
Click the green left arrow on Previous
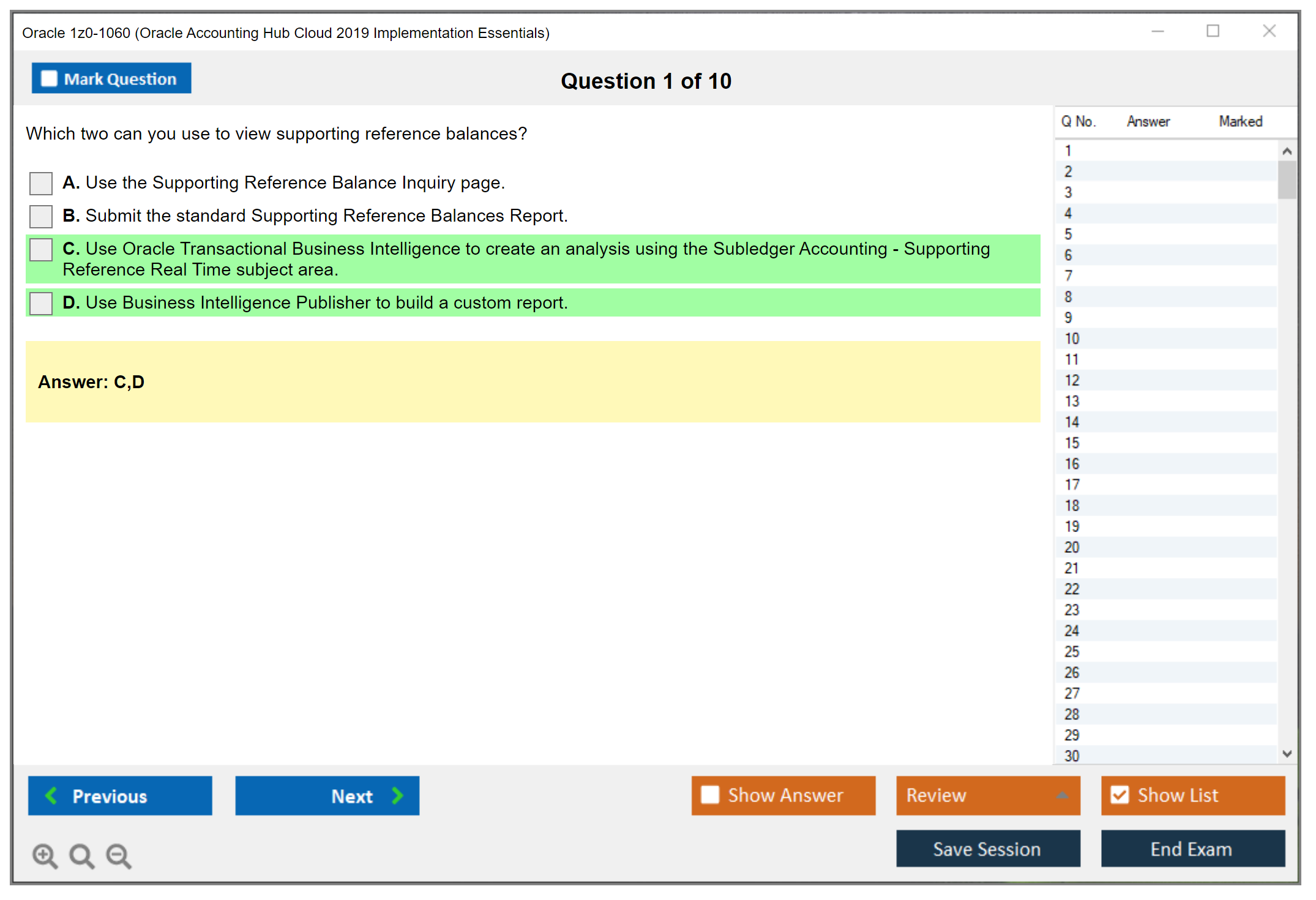[51, 795]
